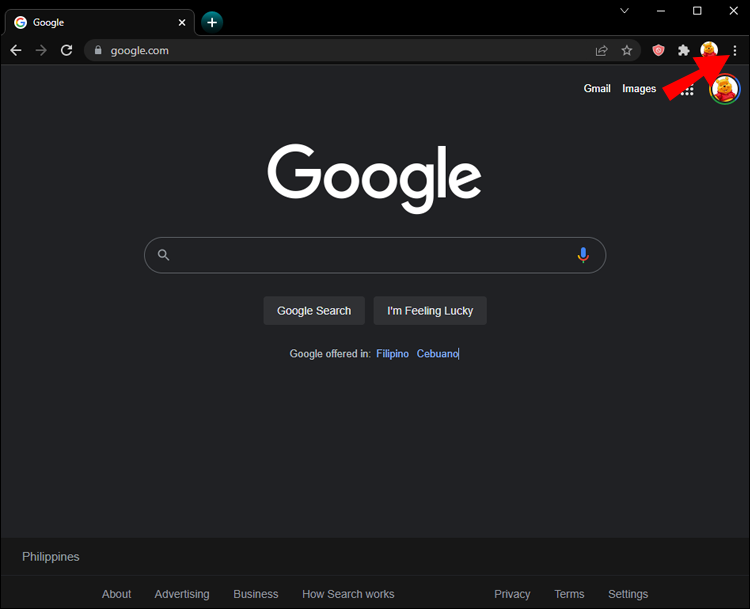
Task: Close the Google tab
Action: click(x=182, y=22)
